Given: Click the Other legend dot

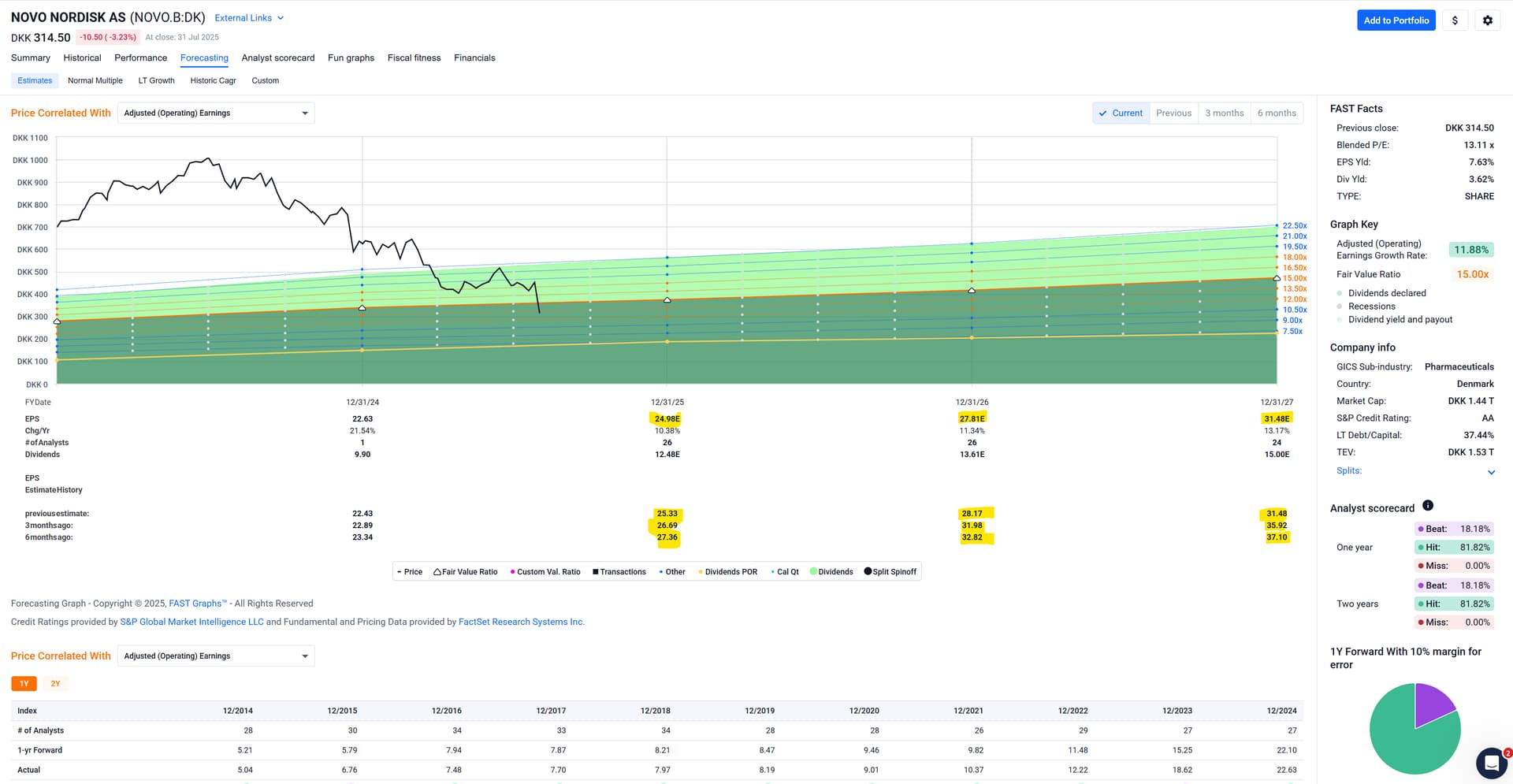Looking at the screenshot, I should tap(661, 572).
